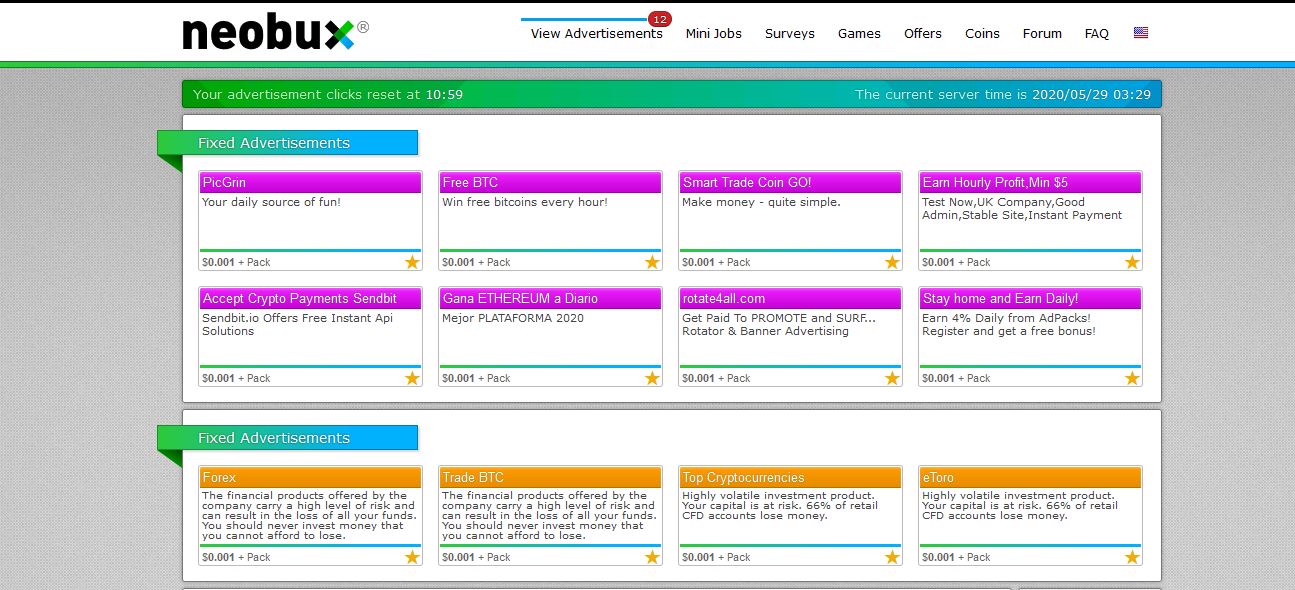The height and width of the screenshot is (590, 1295).
Task: Click the star on rotate4all.com ad
Action: [892, 378]
